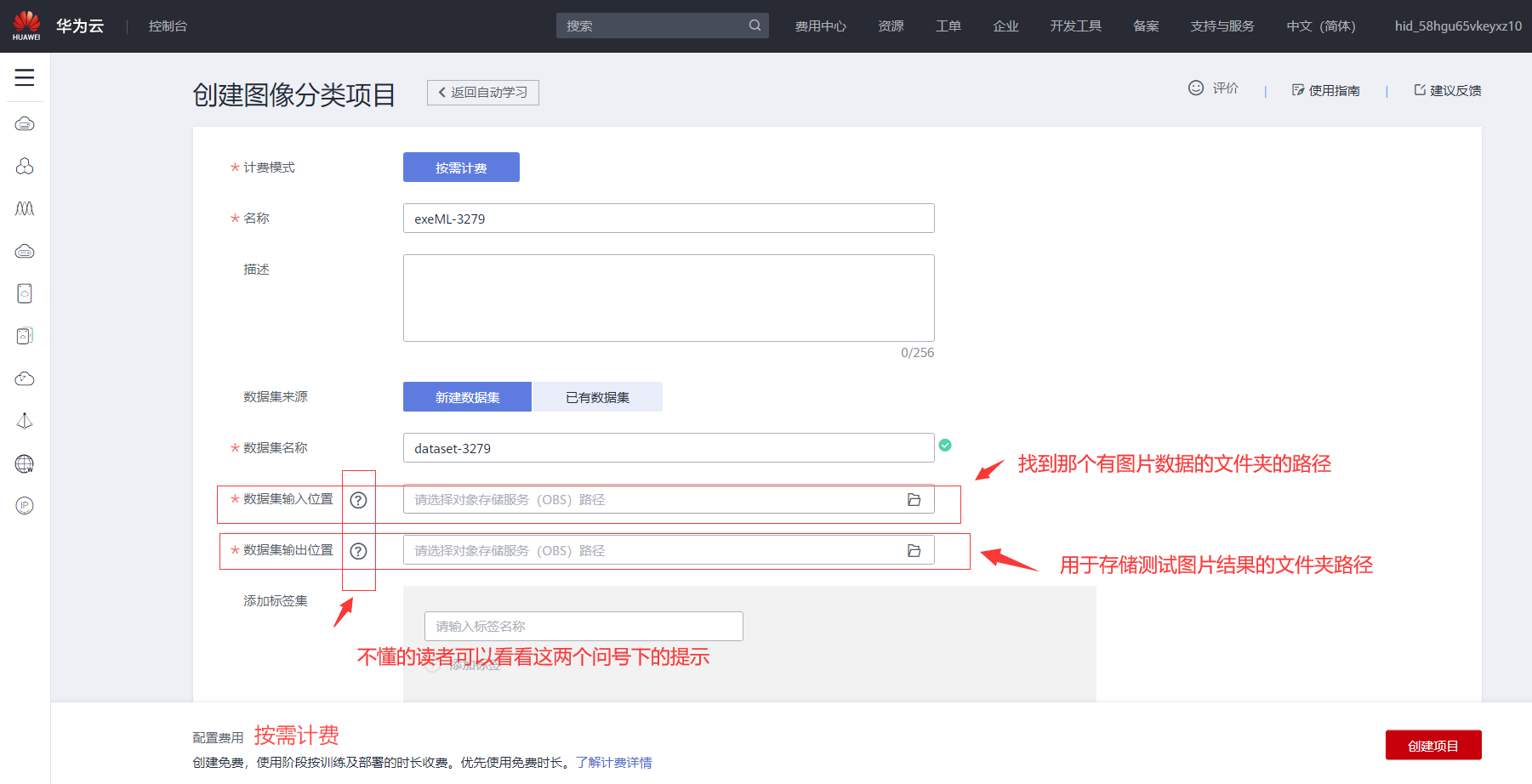
Task: Open the globe network sidebar icon
Action: (25, 463)
